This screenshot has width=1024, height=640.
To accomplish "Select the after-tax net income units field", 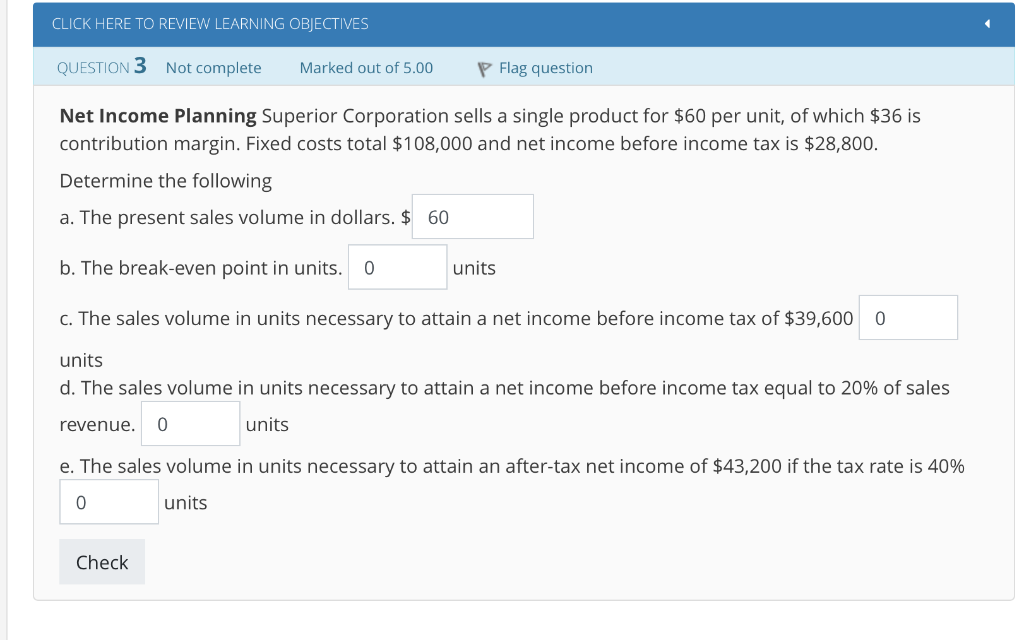I will (x=108, y=502).
